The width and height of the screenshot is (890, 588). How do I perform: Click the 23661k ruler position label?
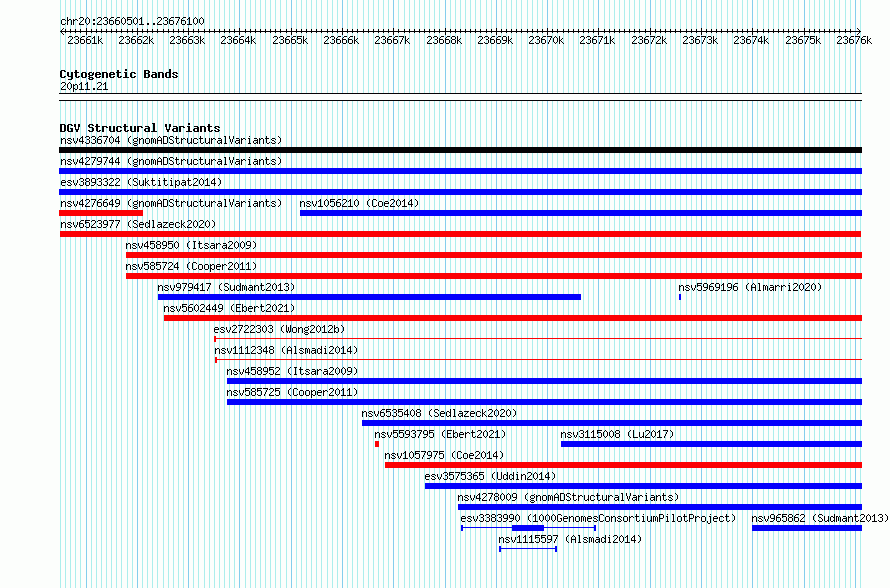85,40
